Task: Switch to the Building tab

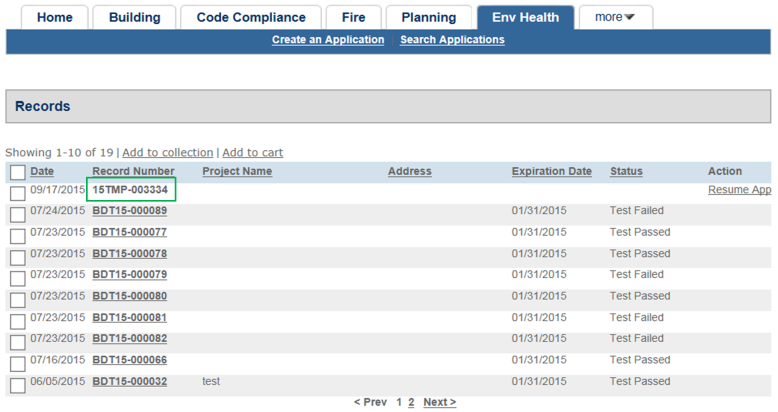Action: (134, 17)
